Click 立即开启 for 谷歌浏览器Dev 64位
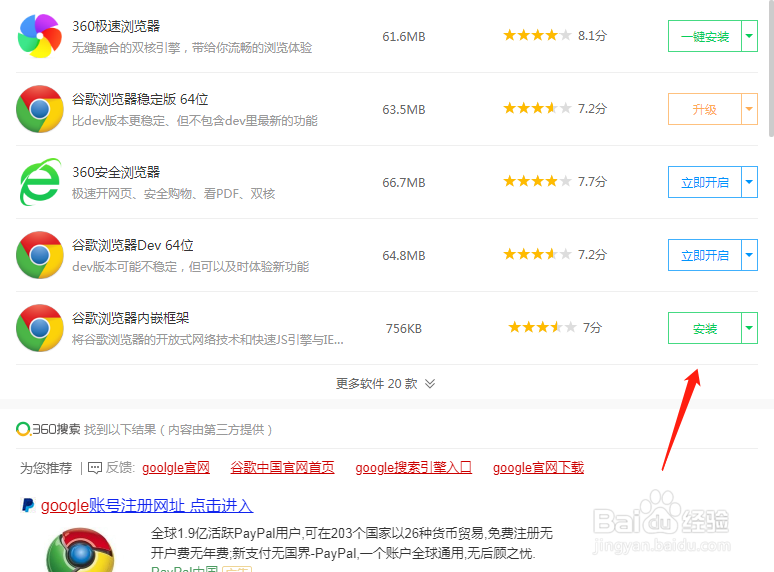 click(x=705, y=255)
